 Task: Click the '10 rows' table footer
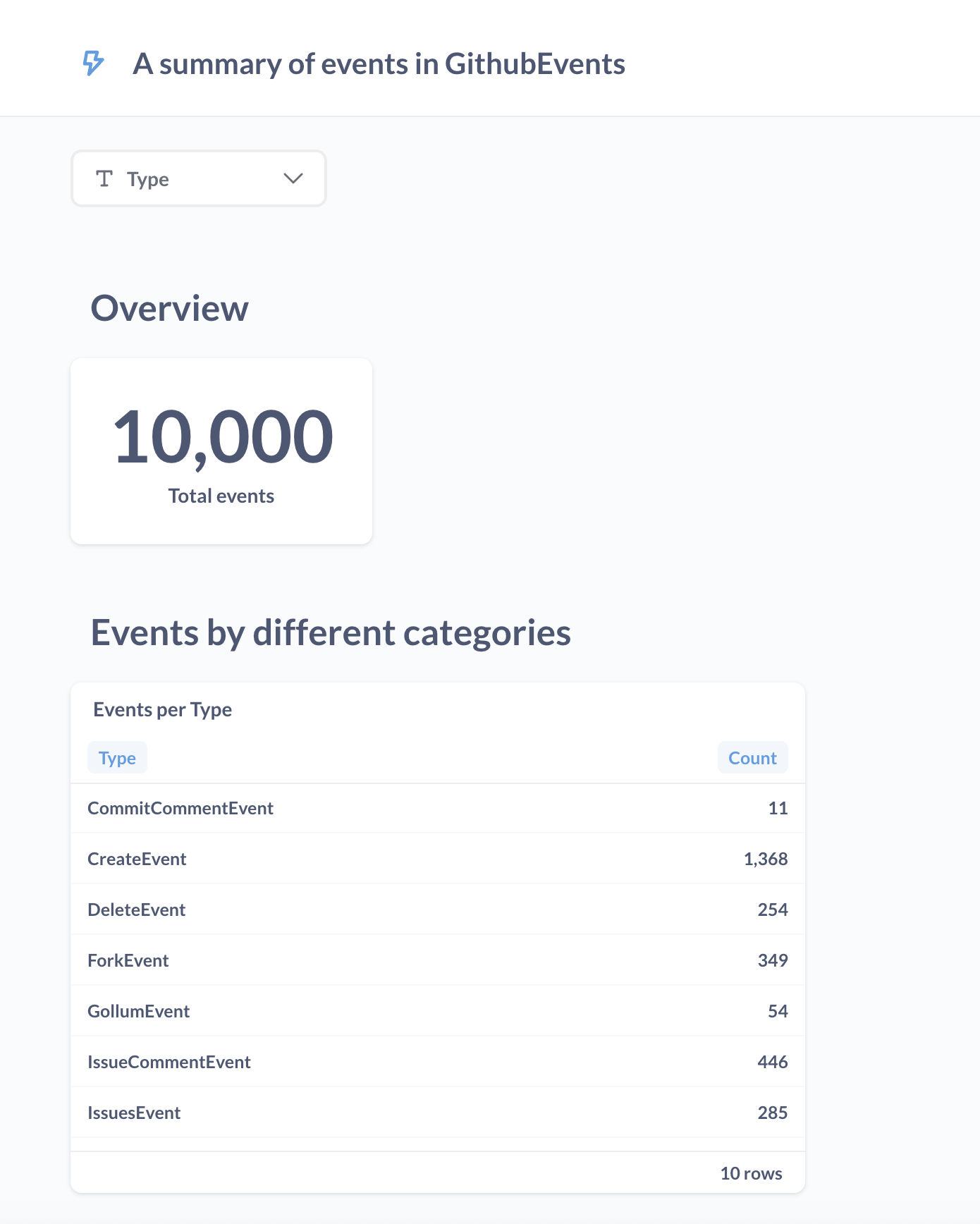(x=751, y=1174)
